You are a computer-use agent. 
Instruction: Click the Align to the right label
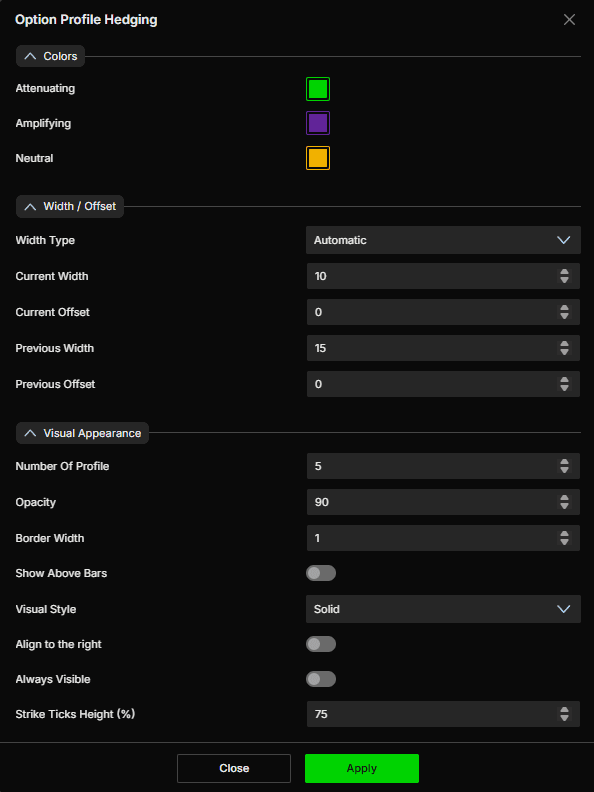coord(59,645)
